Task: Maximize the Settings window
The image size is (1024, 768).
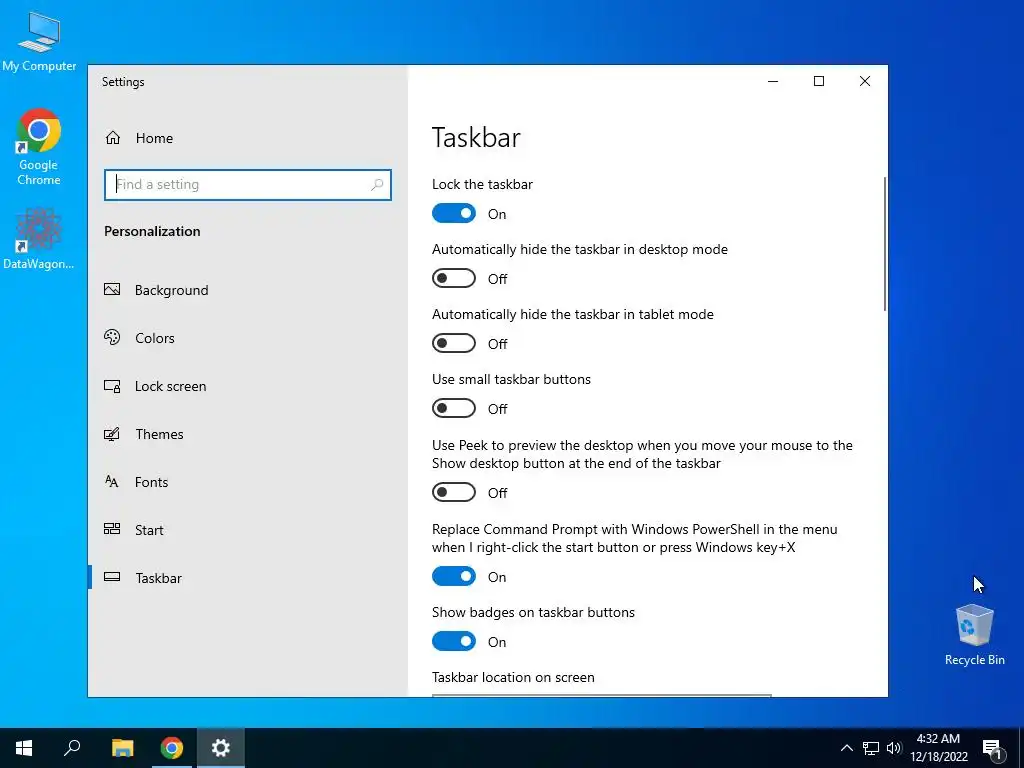Action: click(x=819, y=81)
